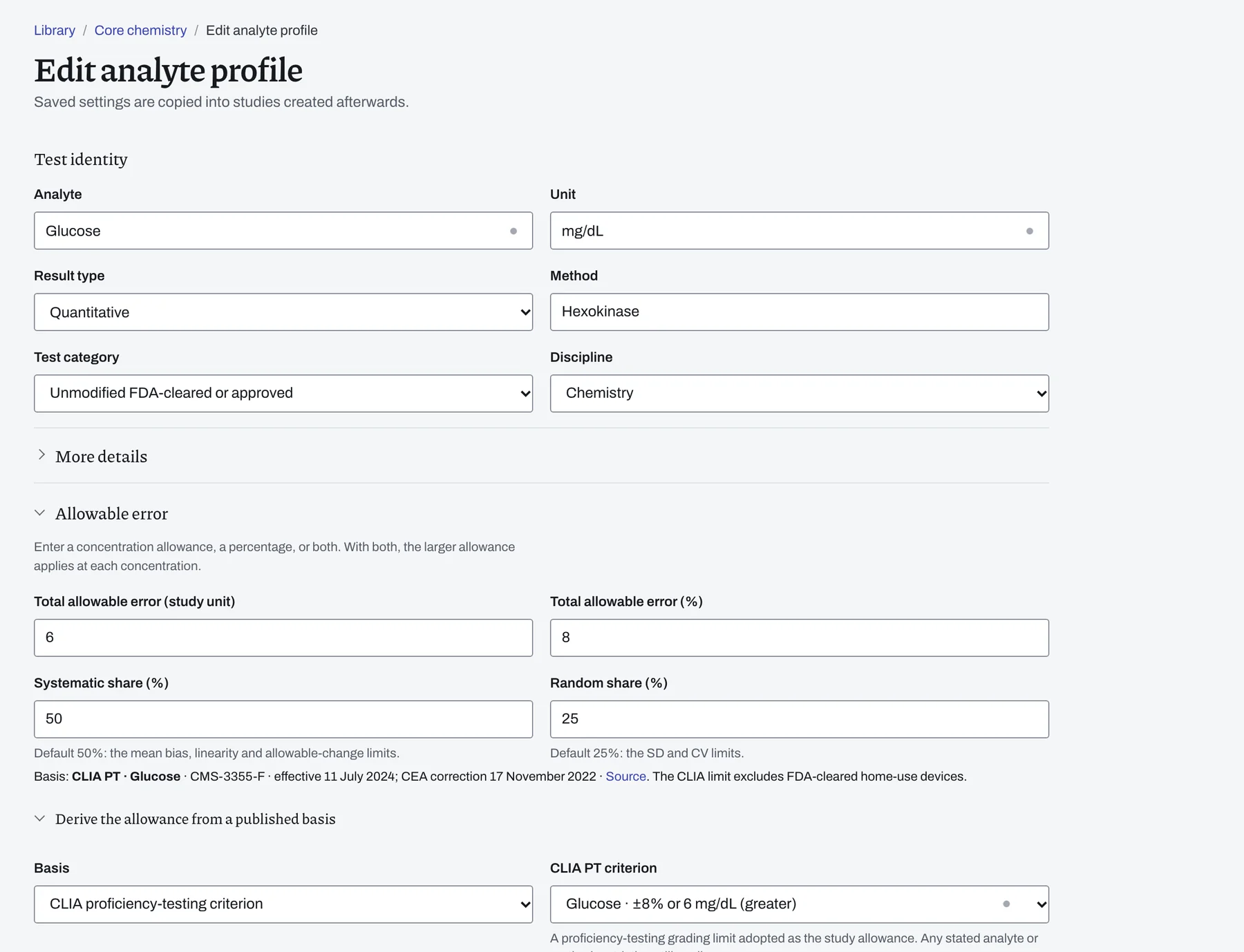Image resolution: width=1244 pixels, height=952 pixels.
Task: Go to Library breadcrumb link
Action: pyautogui.click(x=55, y=30)
